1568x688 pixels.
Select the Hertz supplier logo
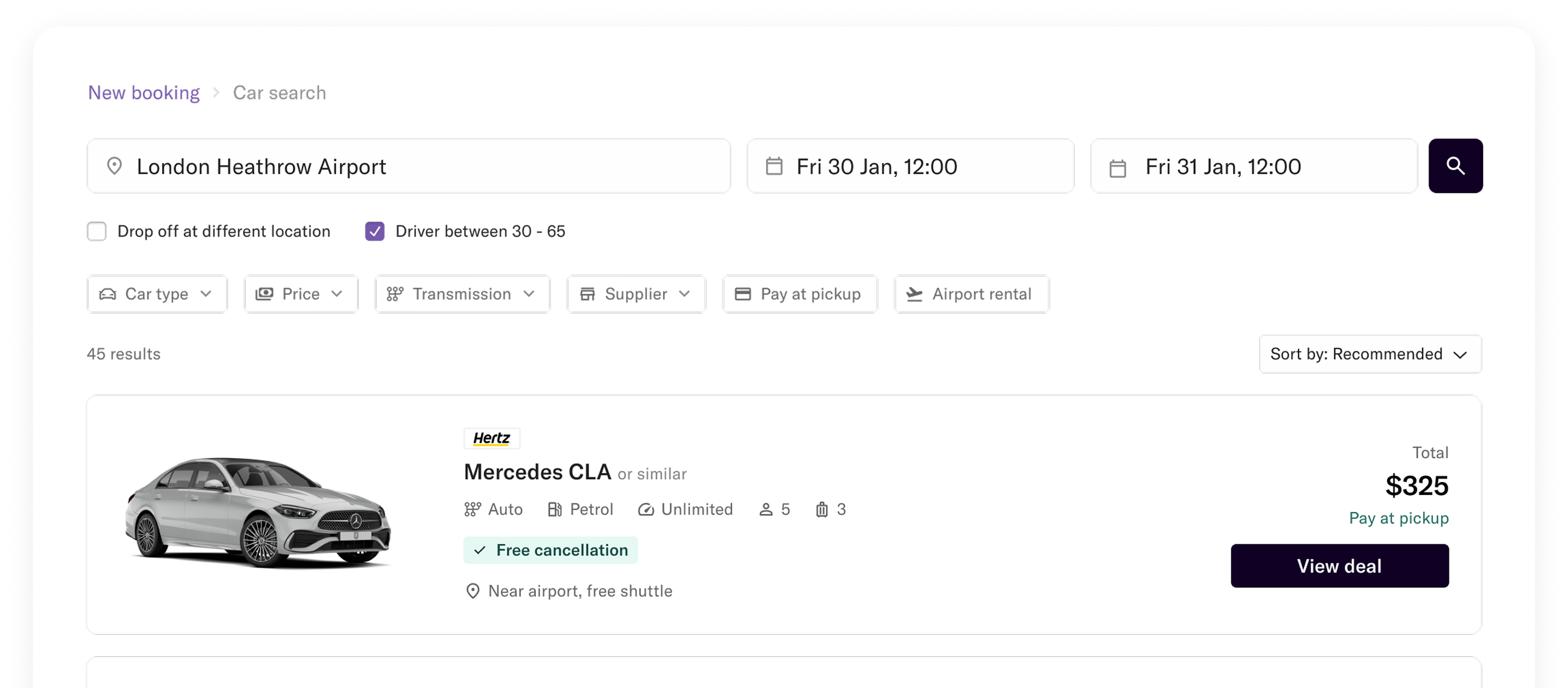pos(491,437)
